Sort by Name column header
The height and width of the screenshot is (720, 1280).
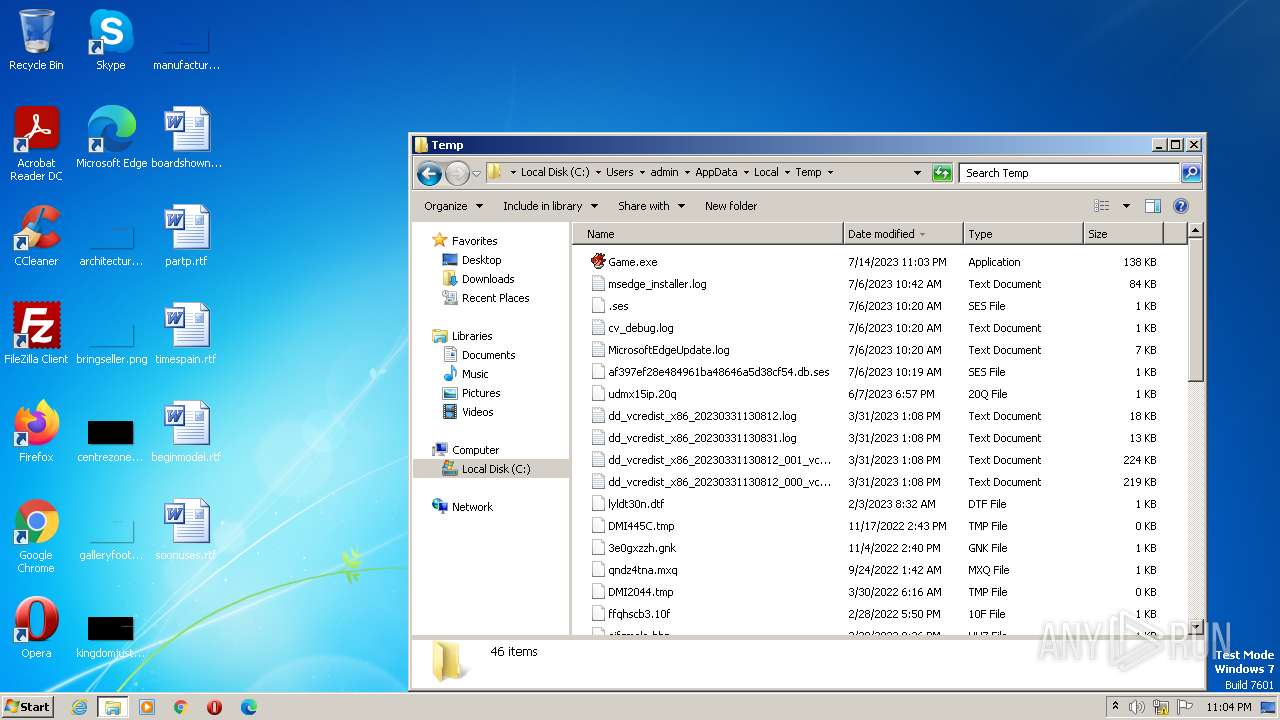pos(708,234)
